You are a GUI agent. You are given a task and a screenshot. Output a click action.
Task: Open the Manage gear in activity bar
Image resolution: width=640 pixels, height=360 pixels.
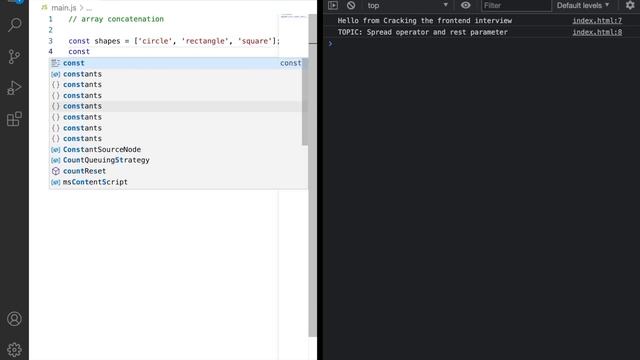pyautogui.click(x=14, y=350)
